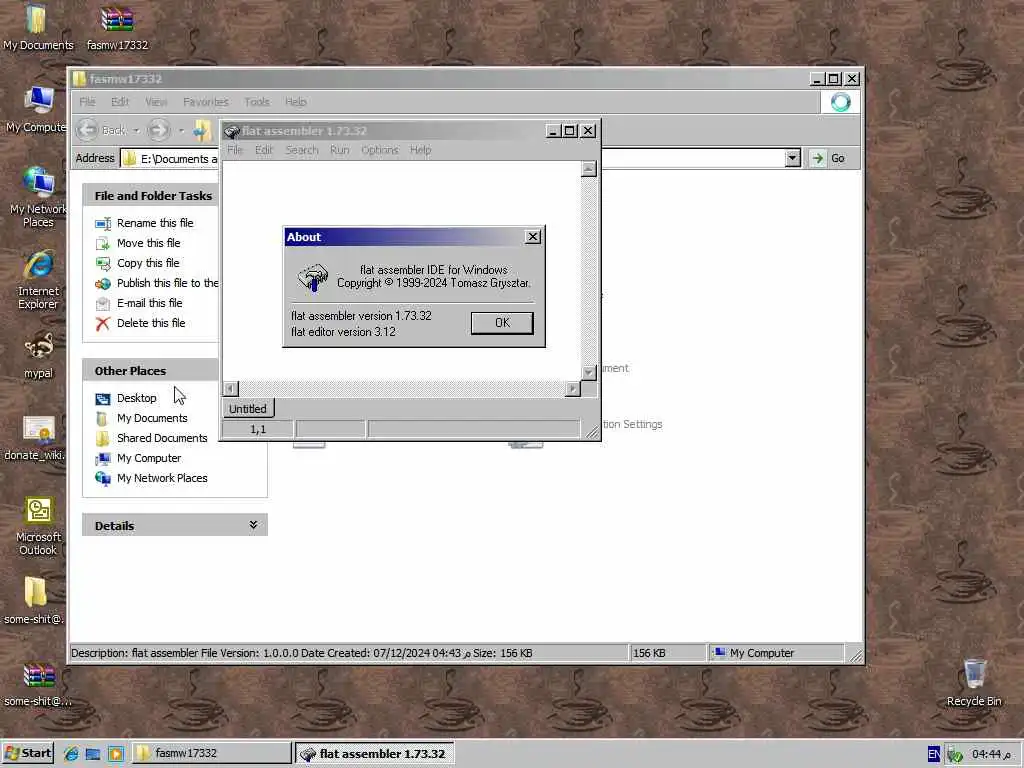Click the flat assembler logo in About dialog

[312, 277]
